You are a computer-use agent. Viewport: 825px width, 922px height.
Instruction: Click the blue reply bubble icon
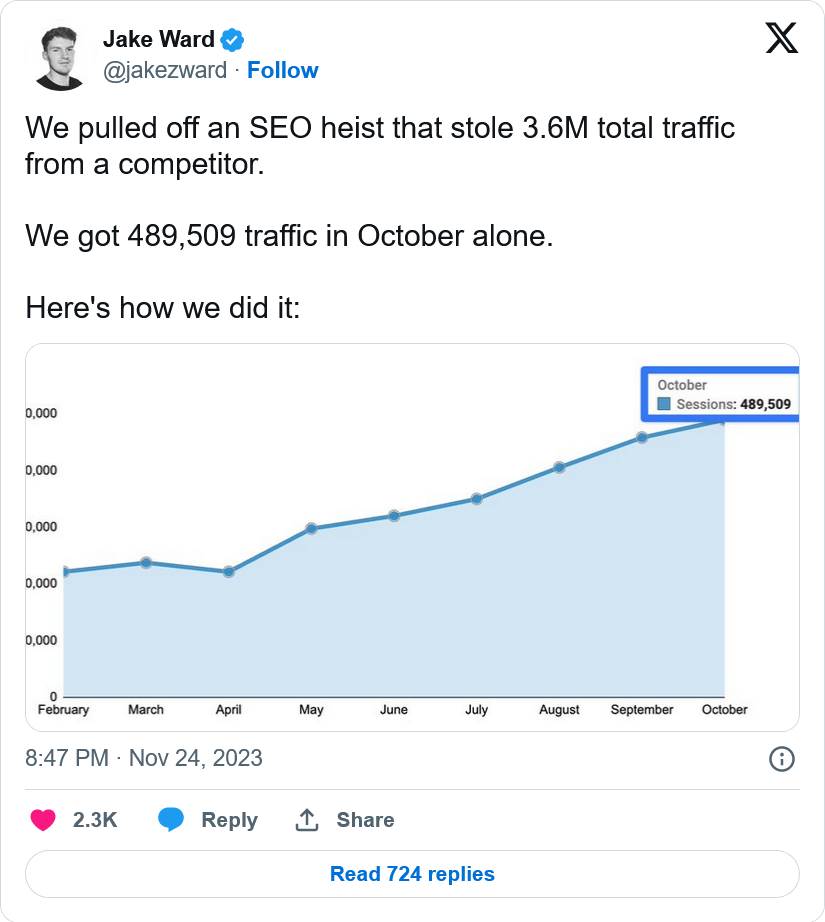coord(171,819)
